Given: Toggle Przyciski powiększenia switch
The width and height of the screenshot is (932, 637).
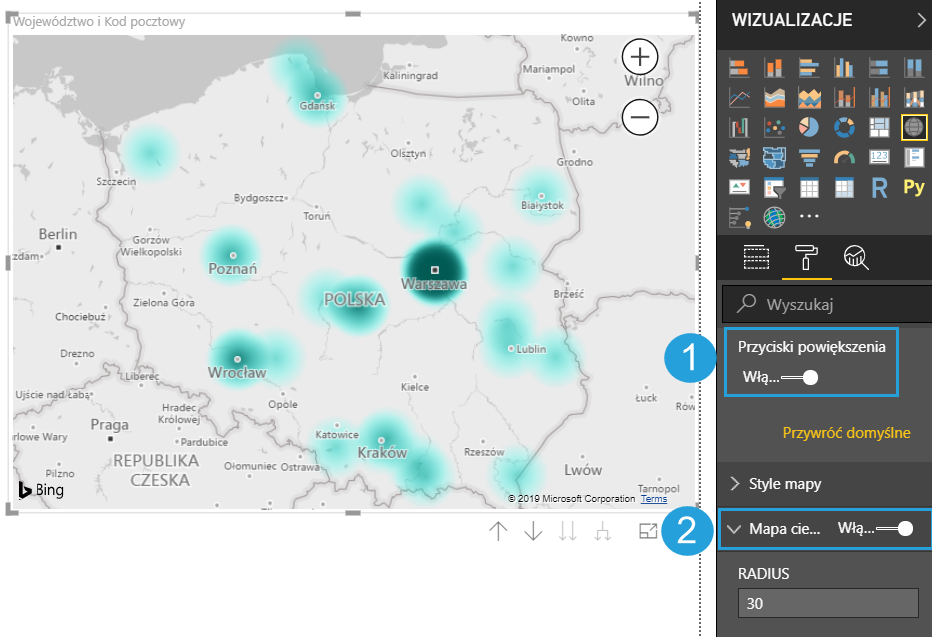Looking at the screenshot, I should [x=801, y=377].
